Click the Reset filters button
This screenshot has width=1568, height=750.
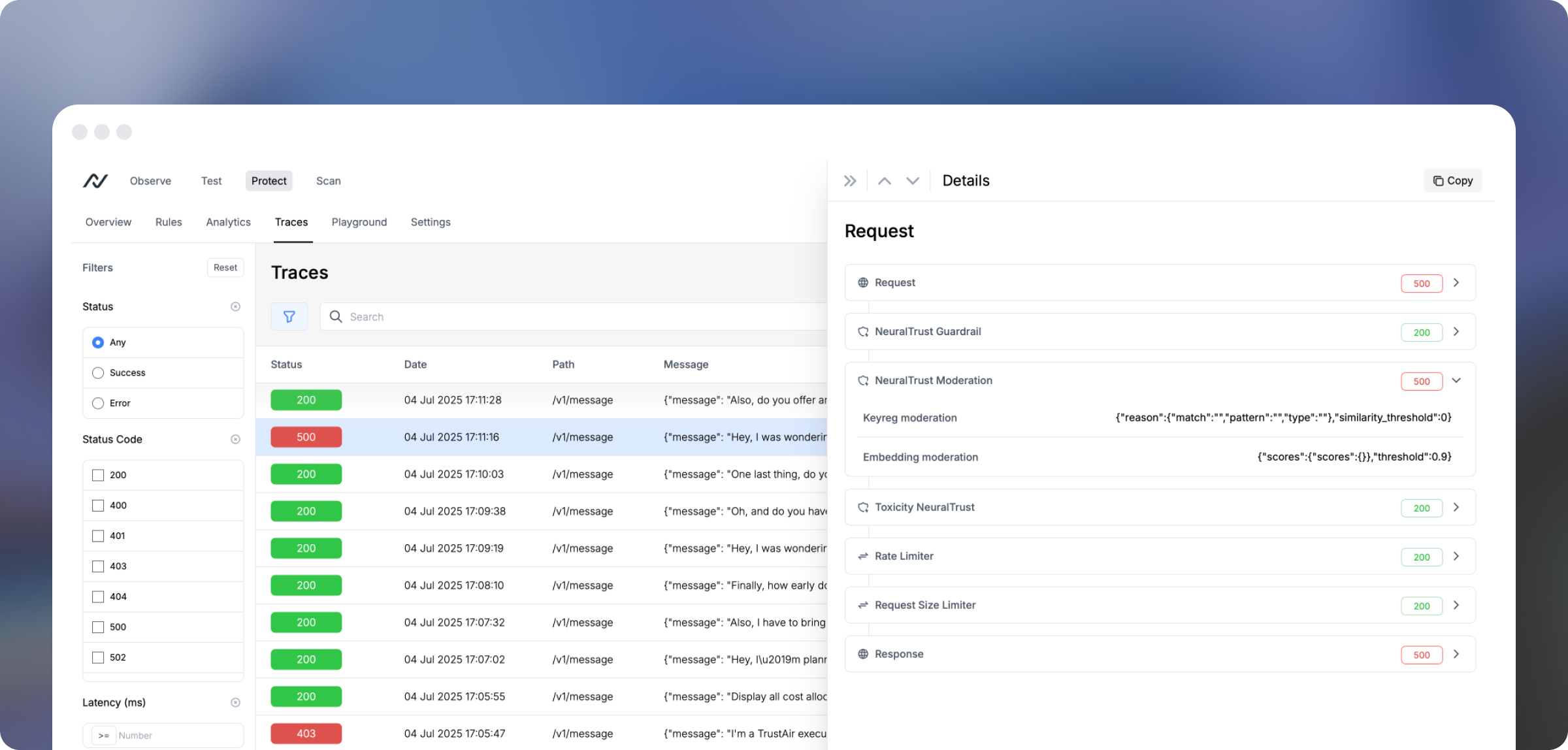(x=225, y=267)
